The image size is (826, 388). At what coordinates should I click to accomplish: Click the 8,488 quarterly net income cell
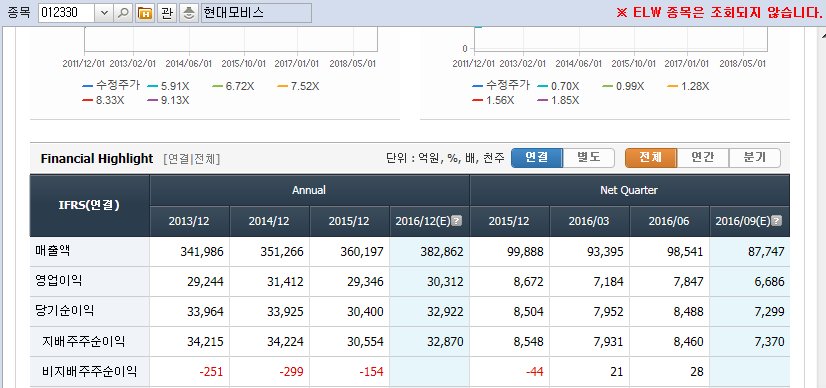click(x=670, y=312)
